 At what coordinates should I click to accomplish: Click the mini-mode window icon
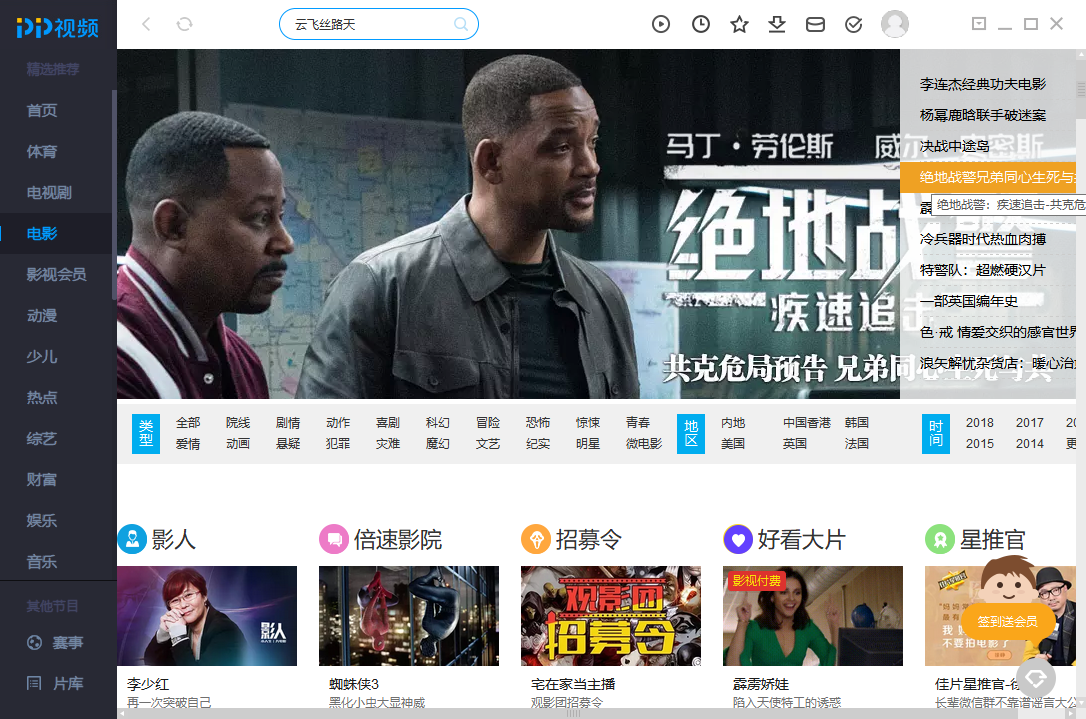tap(979, 24)
